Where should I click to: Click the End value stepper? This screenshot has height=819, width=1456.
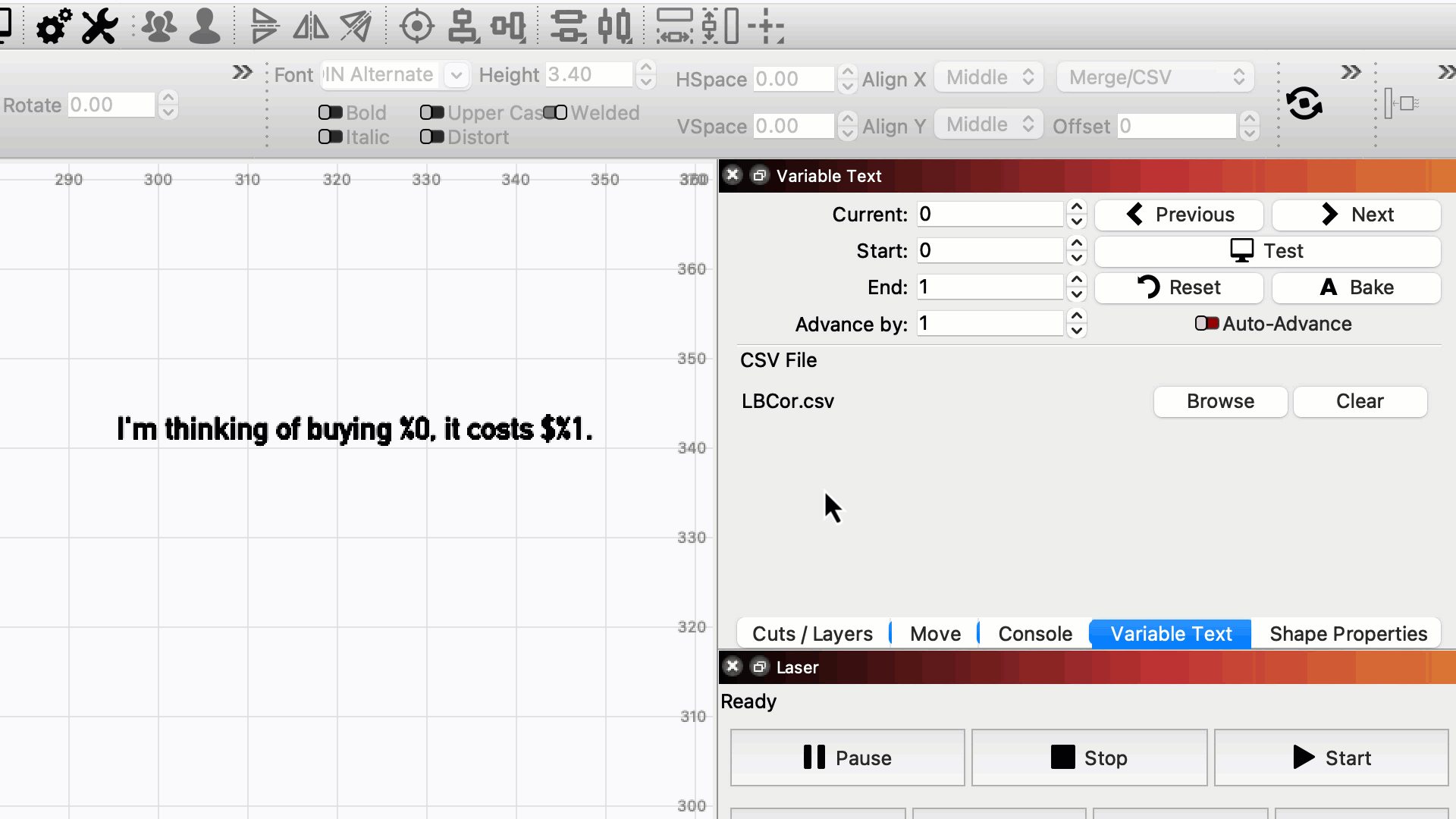(1076, 287)
